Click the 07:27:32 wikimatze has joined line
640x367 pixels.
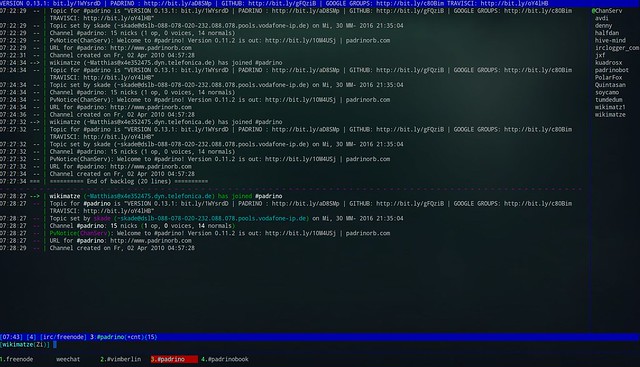pyautogui.click(x=166, y=122)
